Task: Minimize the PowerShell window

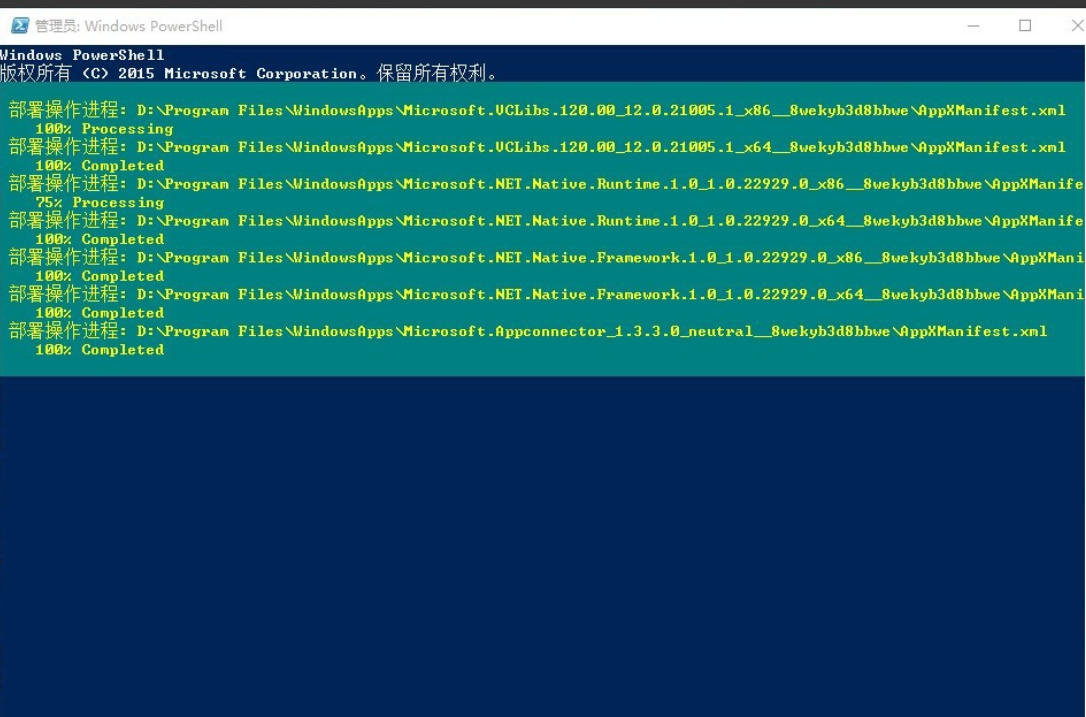Action: [974, 26]
